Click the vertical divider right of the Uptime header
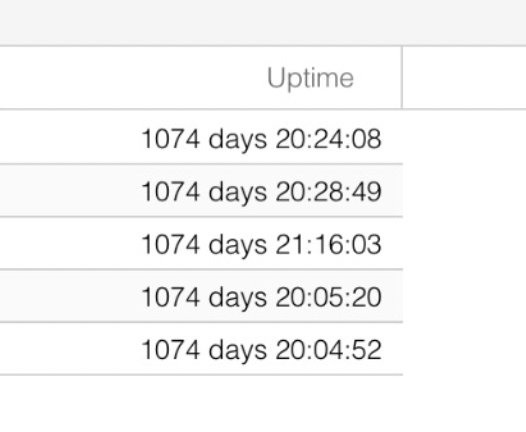 tap(402, 77)
